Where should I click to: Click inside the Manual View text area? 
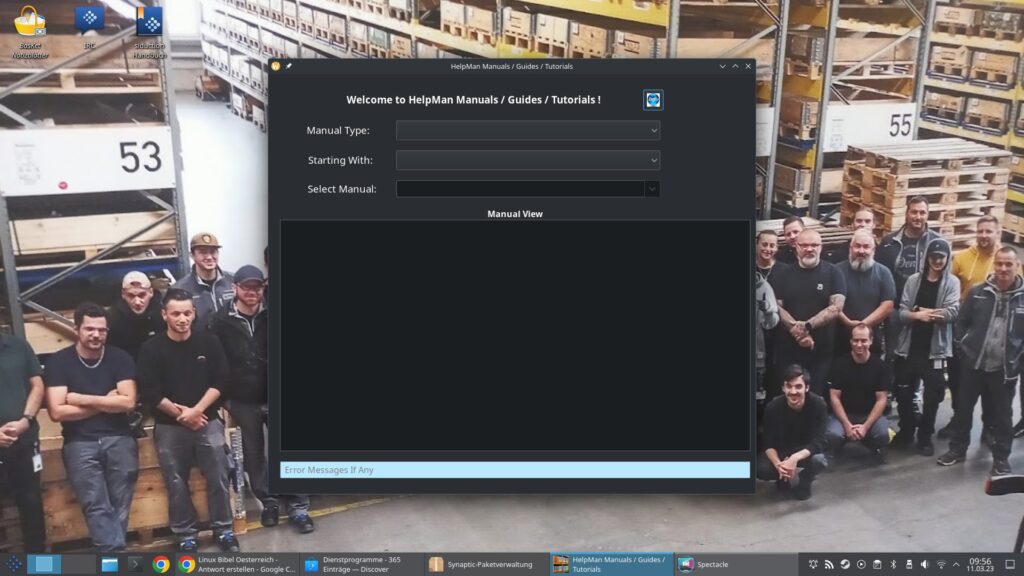point(515,335)
